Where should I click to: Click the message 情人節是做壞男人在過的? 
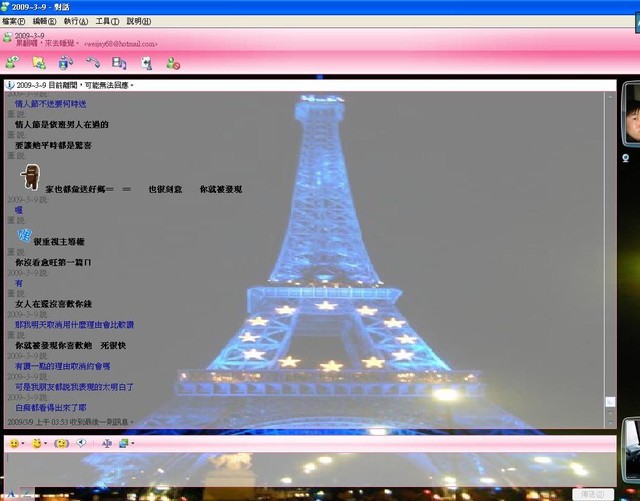[x=62, y=125]
